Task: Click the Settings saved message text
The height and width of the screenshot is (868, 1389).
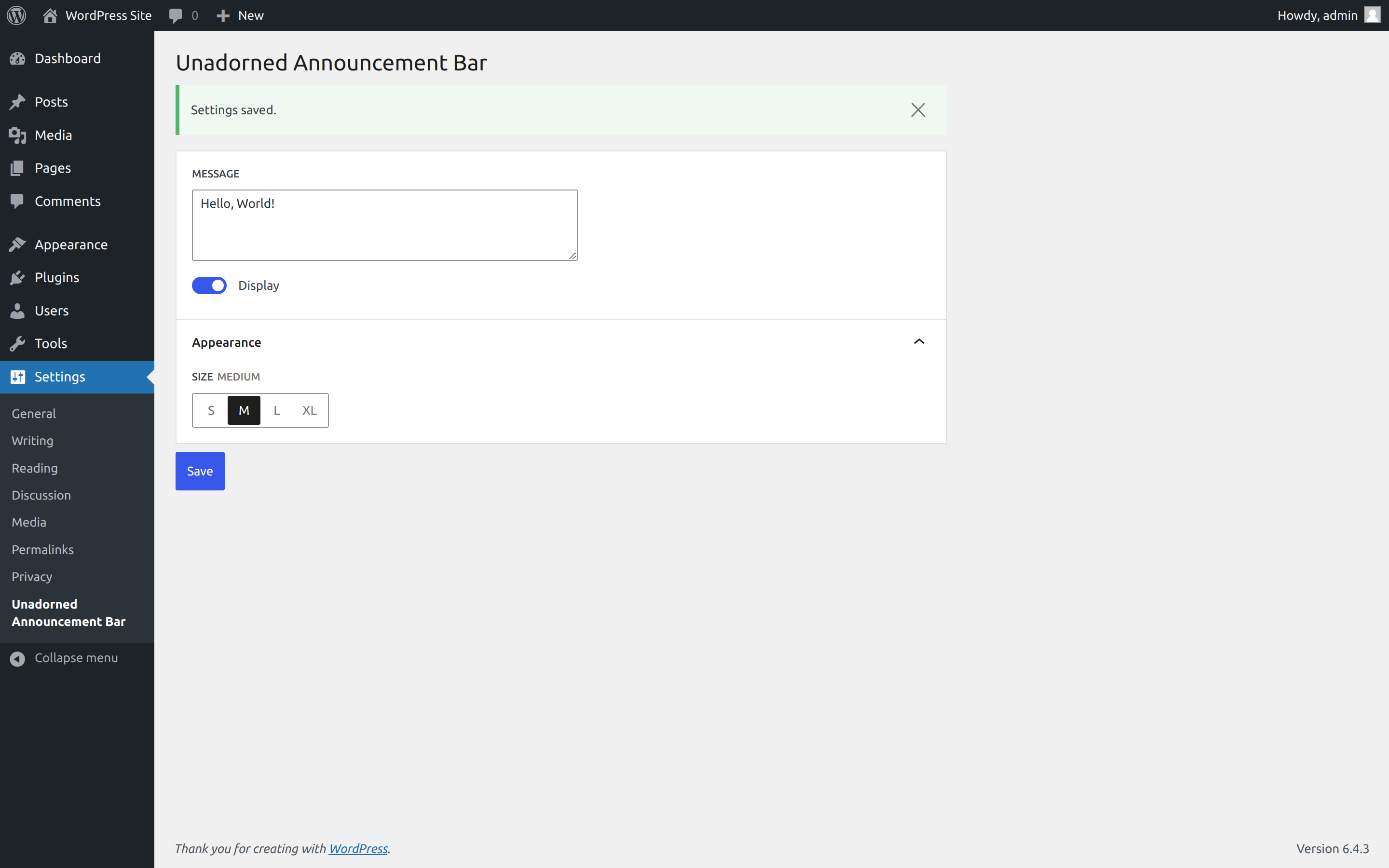Action: (x=233, y=110)
